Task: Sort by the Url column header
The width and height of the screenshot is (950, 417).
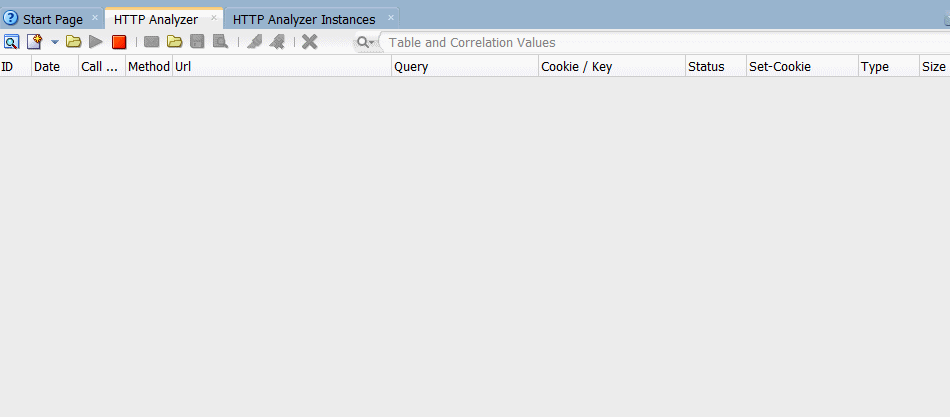Action: tap(282, 67)
